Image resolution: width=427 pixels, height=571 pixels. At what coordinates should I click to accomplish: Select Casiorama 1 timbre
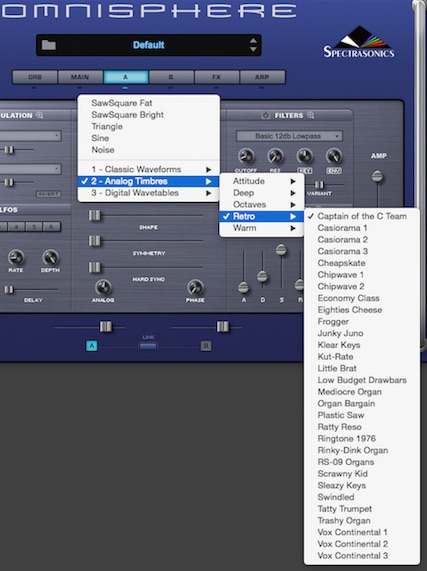tap(362, 228)
